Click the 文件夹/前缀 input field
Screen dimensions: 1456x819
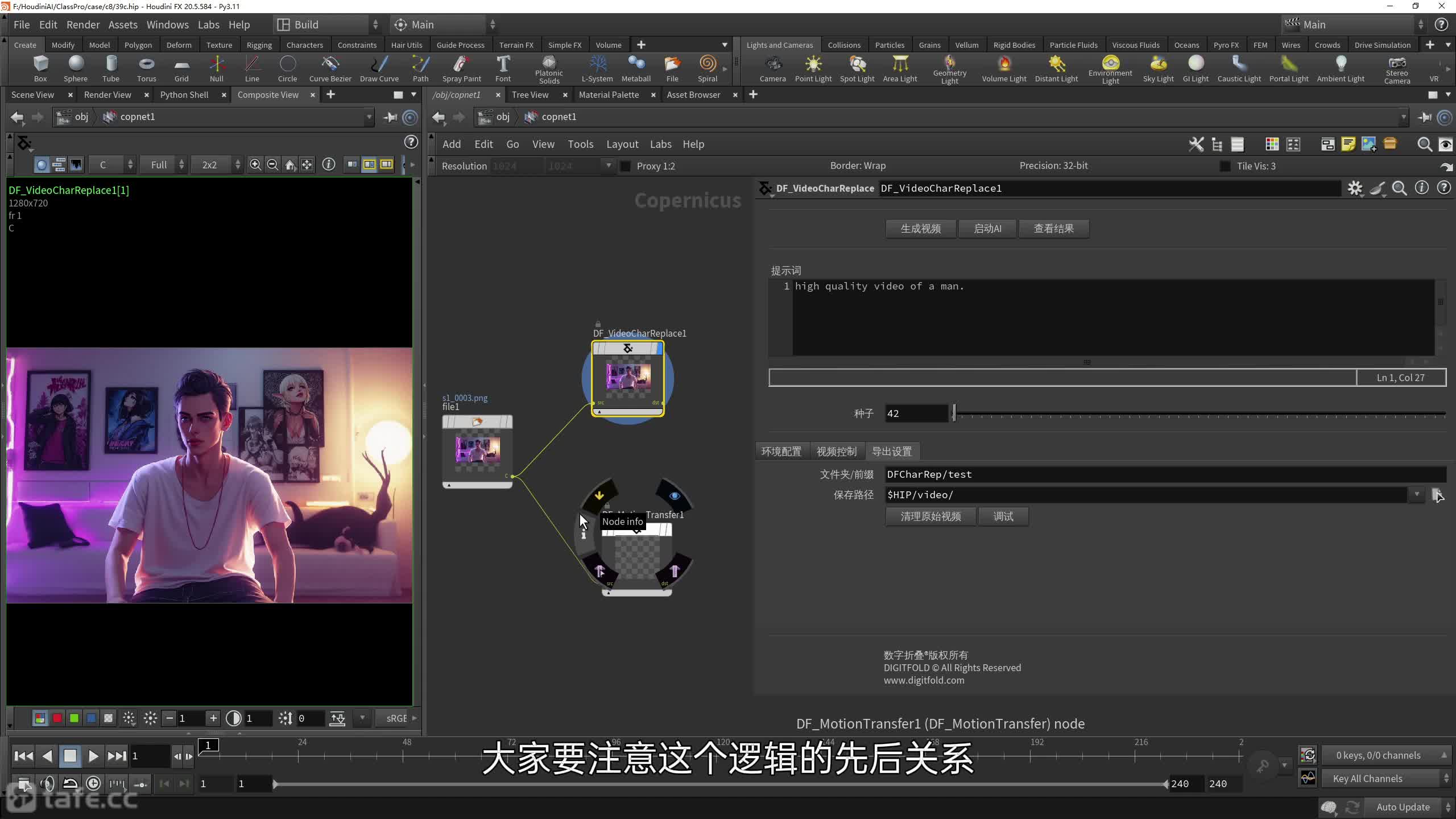click(1165, 474)
